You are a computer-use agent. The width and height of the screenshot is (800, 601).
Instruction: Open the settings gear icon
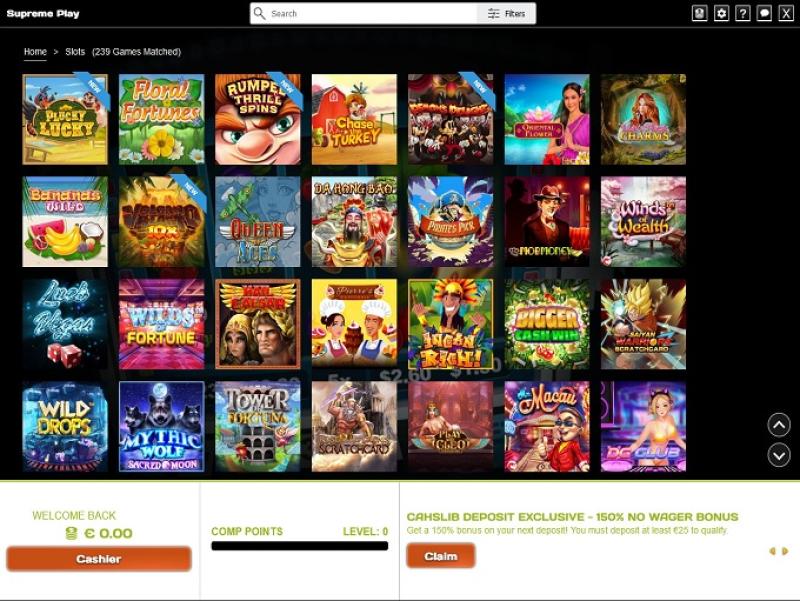click(x=721, y=13)
